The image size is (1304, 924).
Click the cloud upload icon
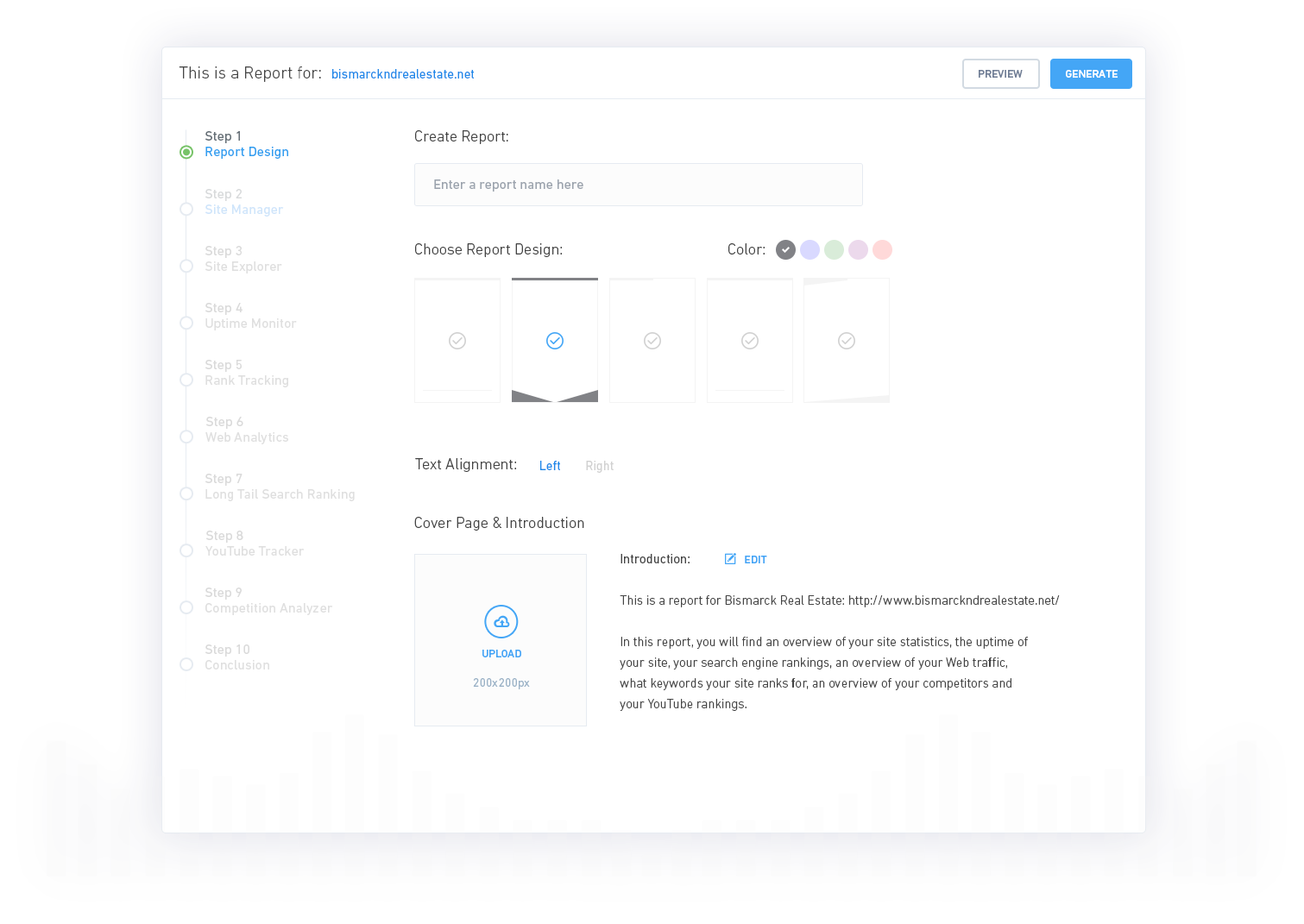[501, 621]
